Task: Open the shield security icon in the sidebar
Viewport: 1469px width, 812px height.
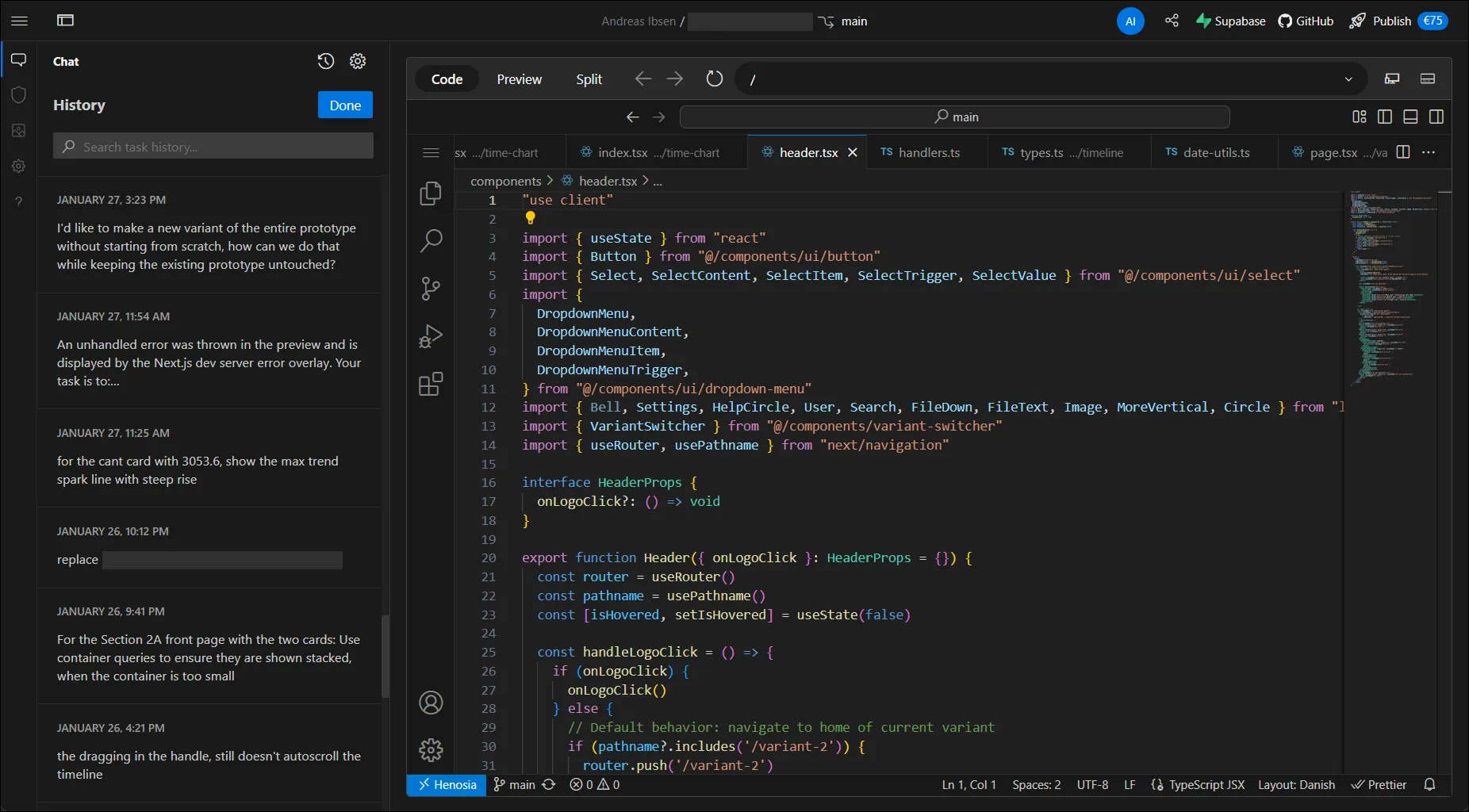Action: pyautogui.click(x=19, y=94)
